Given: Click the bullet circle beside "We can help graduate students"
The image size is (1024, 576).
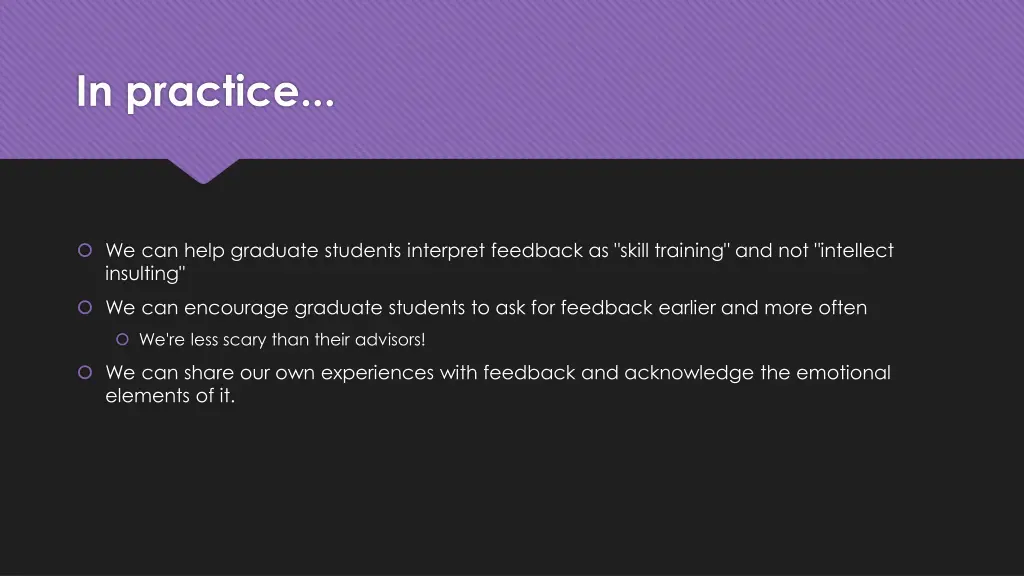Looking at the screenshot, I should tap(85, 250).
